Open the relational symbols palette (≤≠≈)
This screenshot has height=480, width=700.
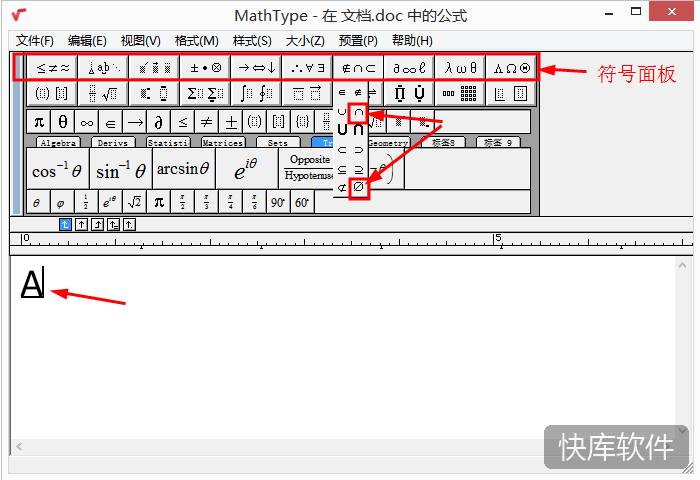(52, 68)
